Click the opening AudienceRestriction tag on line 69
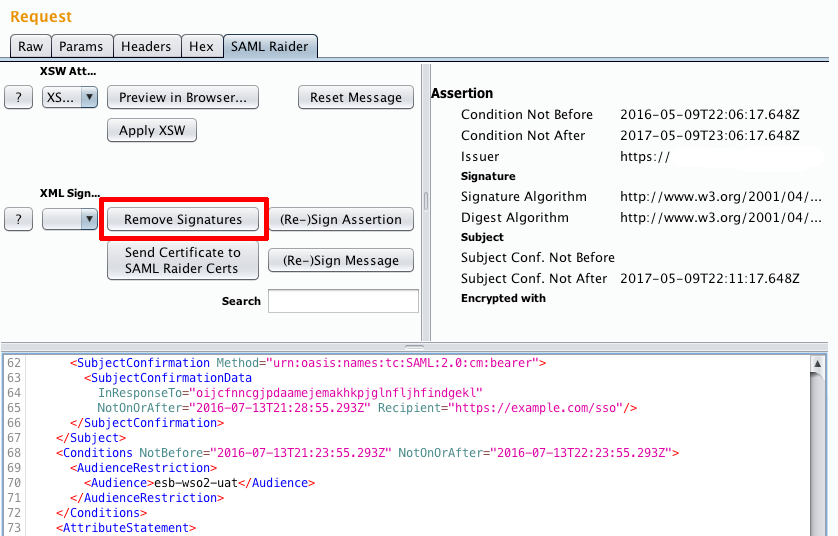 [143, 468]
